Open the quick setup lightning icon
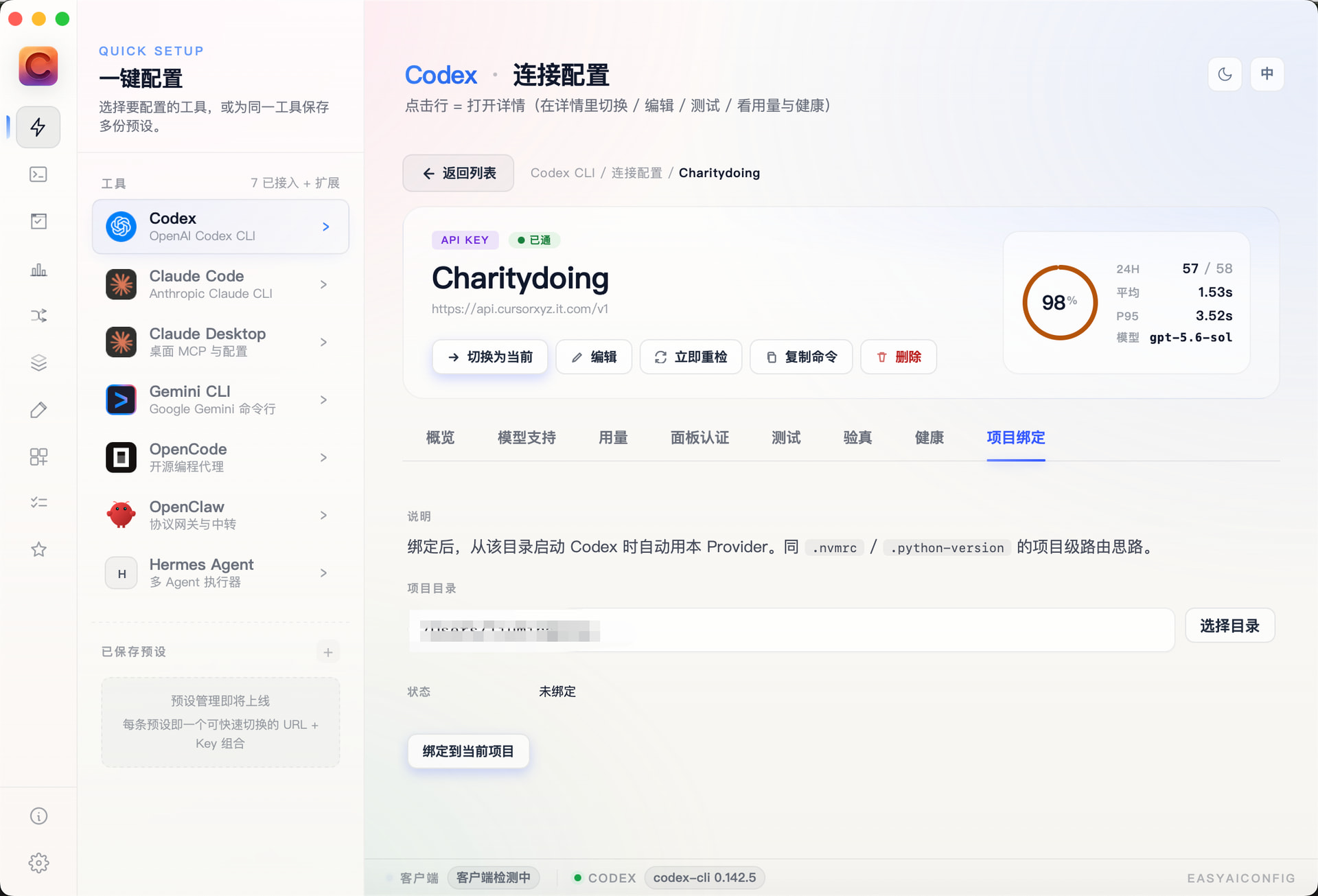This screenshot has height=896, width=1318. (38, 127)
